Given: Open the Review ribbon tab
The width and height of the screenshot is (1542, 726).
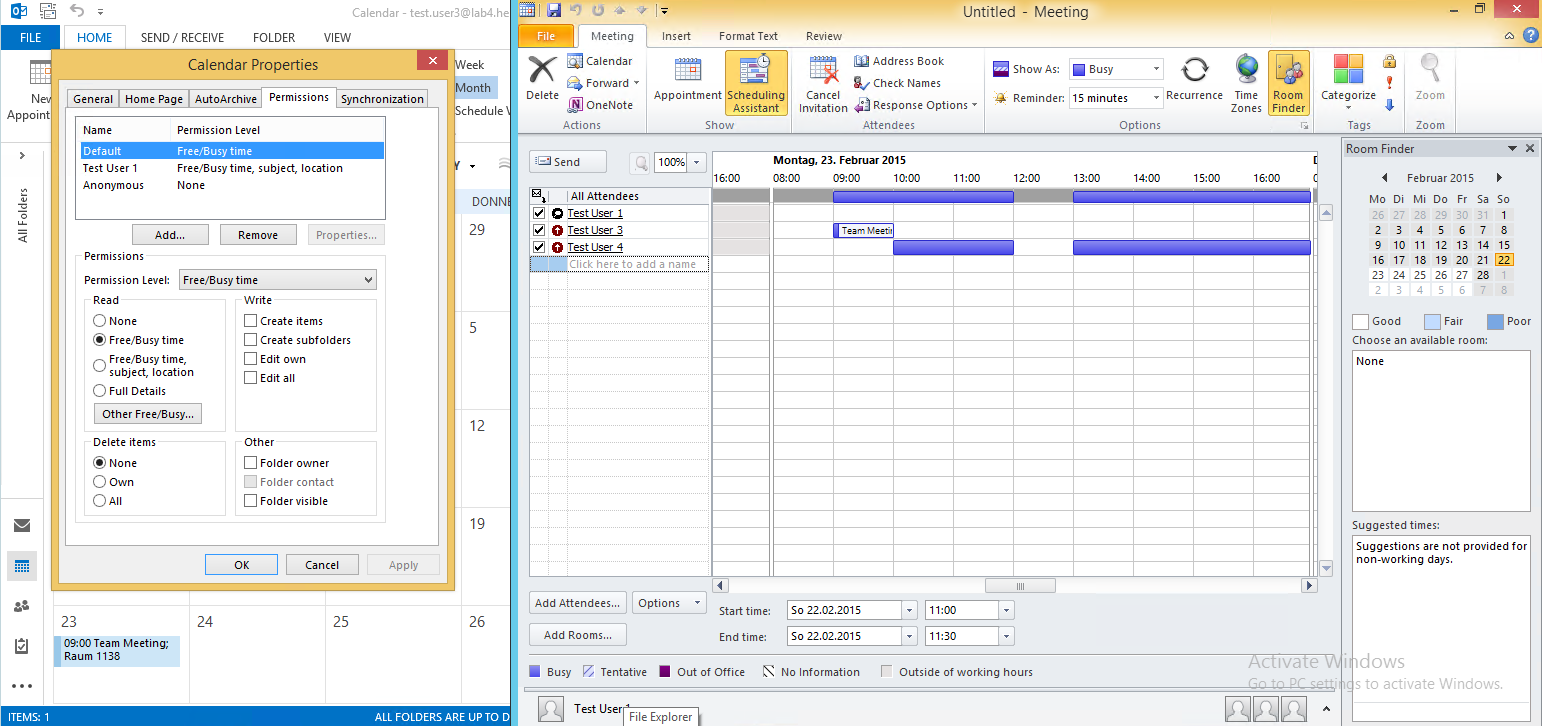Looking at the screenshot, I should (x=824, y=36).
